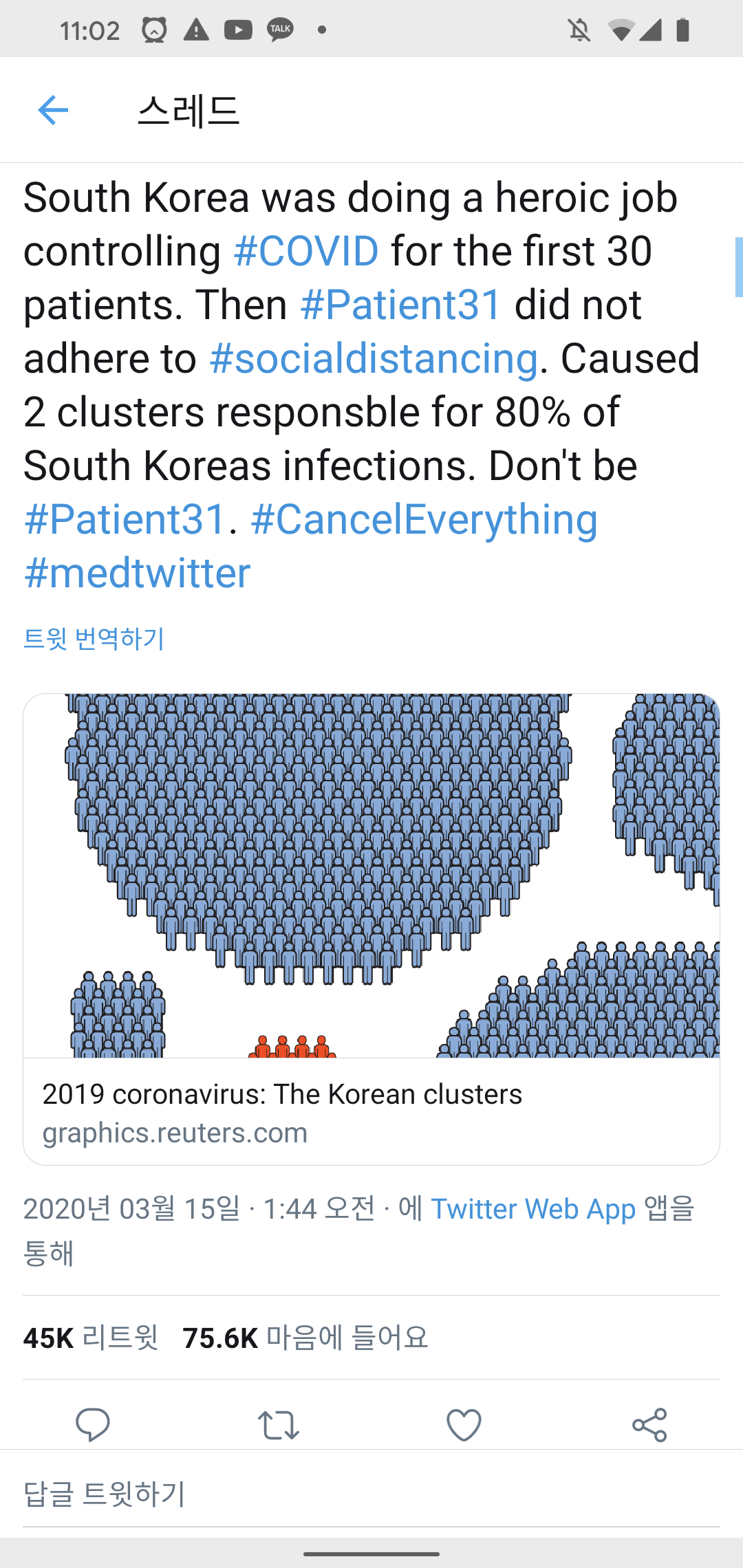Open the Korean clusters infographic image

(x=371, y=875)
